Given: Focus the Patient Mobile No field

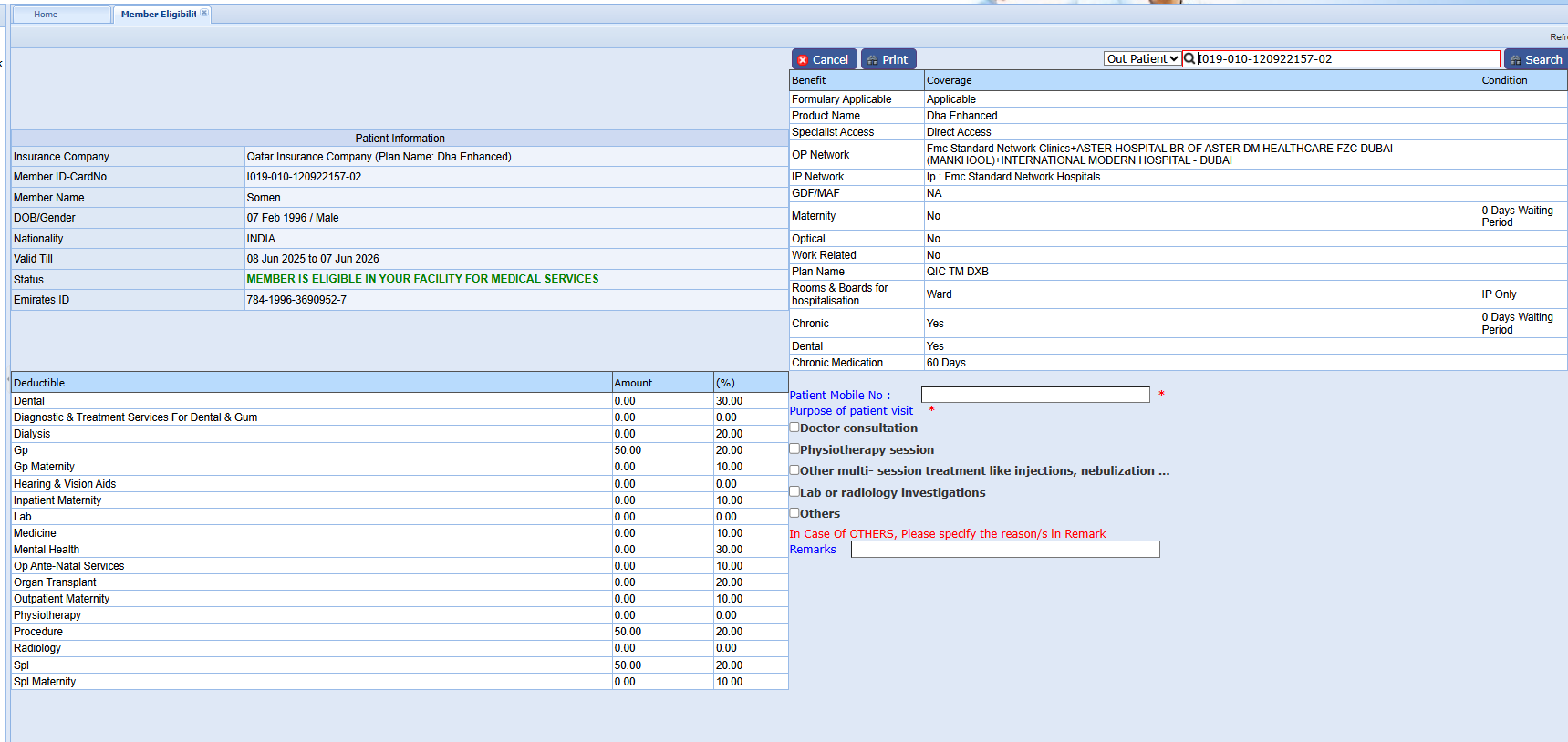Looking at the screenshot, I should [1034, 395].
